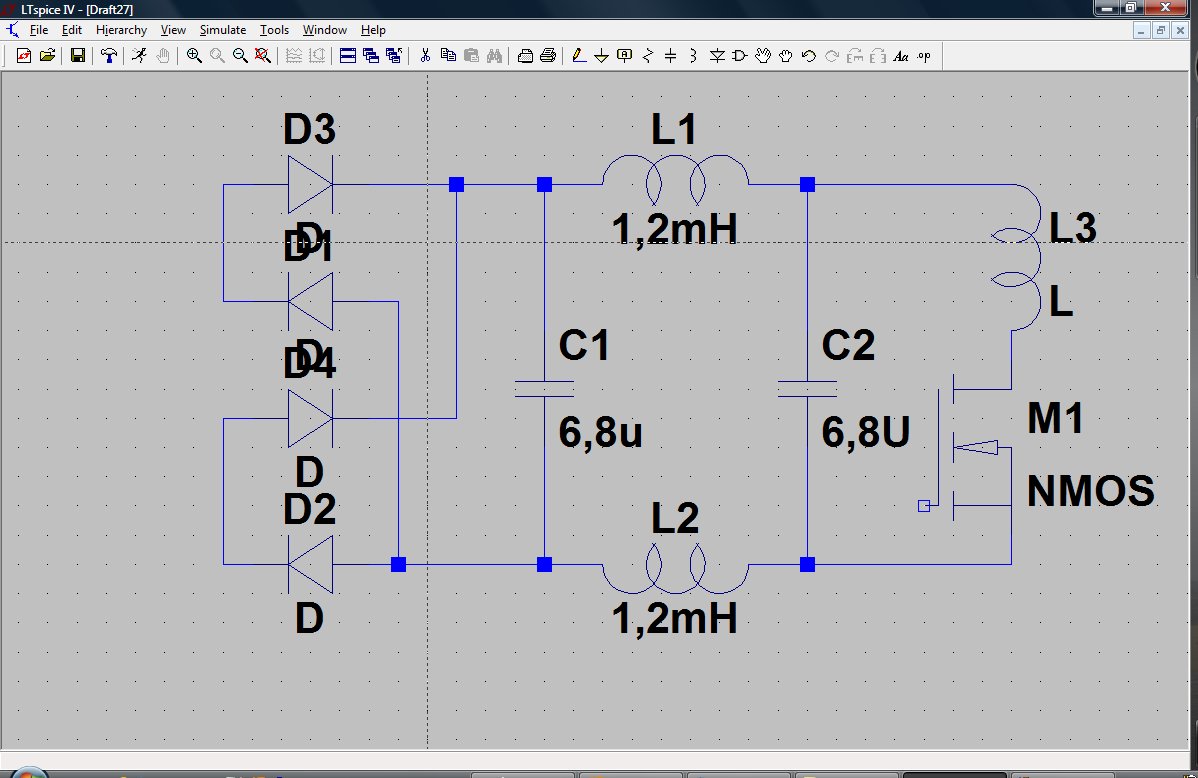
Task: Select the Drag closed-hand tool
Action: tap(785, 56)
